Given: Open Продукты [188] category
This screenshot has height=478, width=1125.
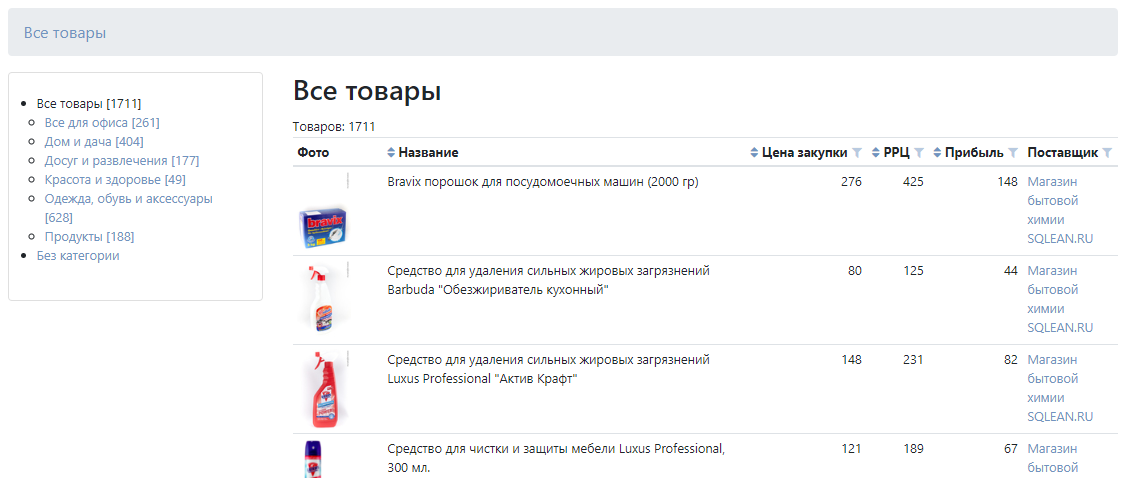Looking at the screenshot, I should 89,236.
